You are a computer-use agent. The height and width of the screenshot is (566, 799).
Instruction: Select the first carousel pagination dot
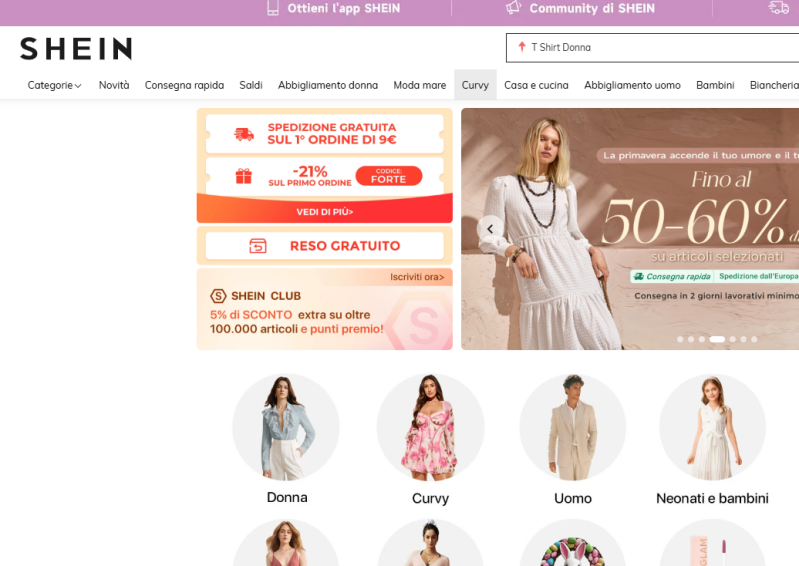(680, 339)
